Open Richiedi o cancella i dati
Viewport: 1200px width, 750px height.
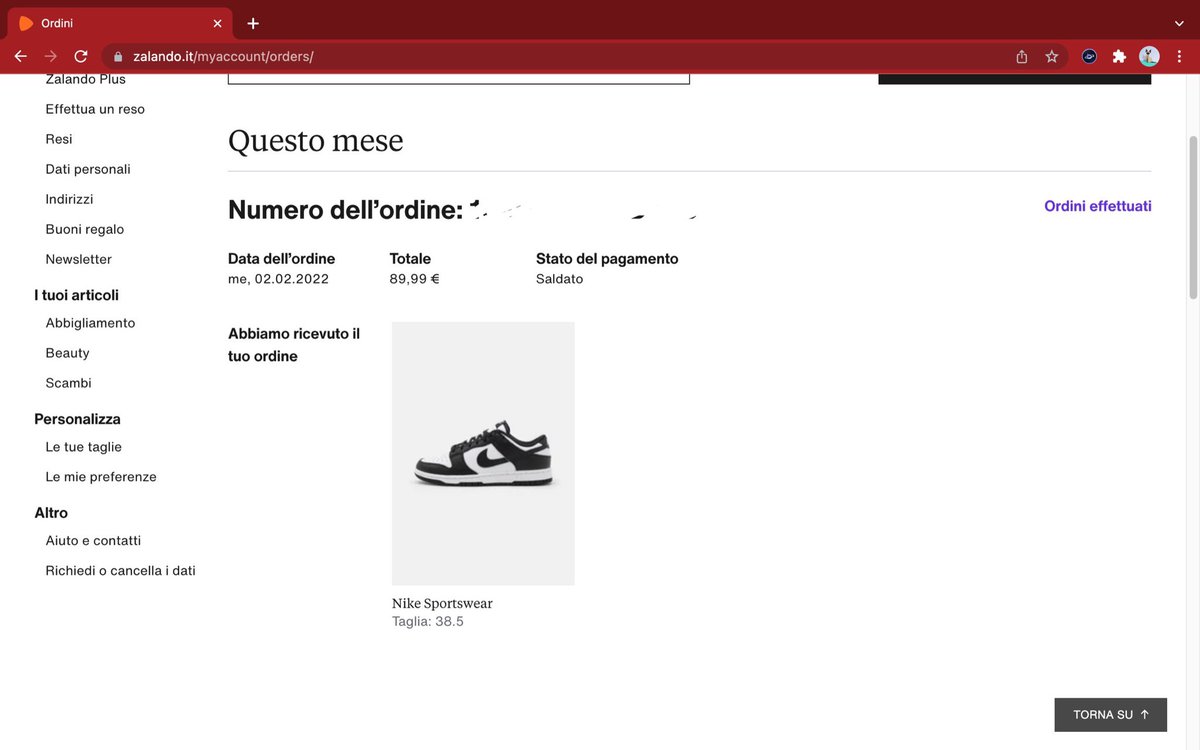pos(121,571)
